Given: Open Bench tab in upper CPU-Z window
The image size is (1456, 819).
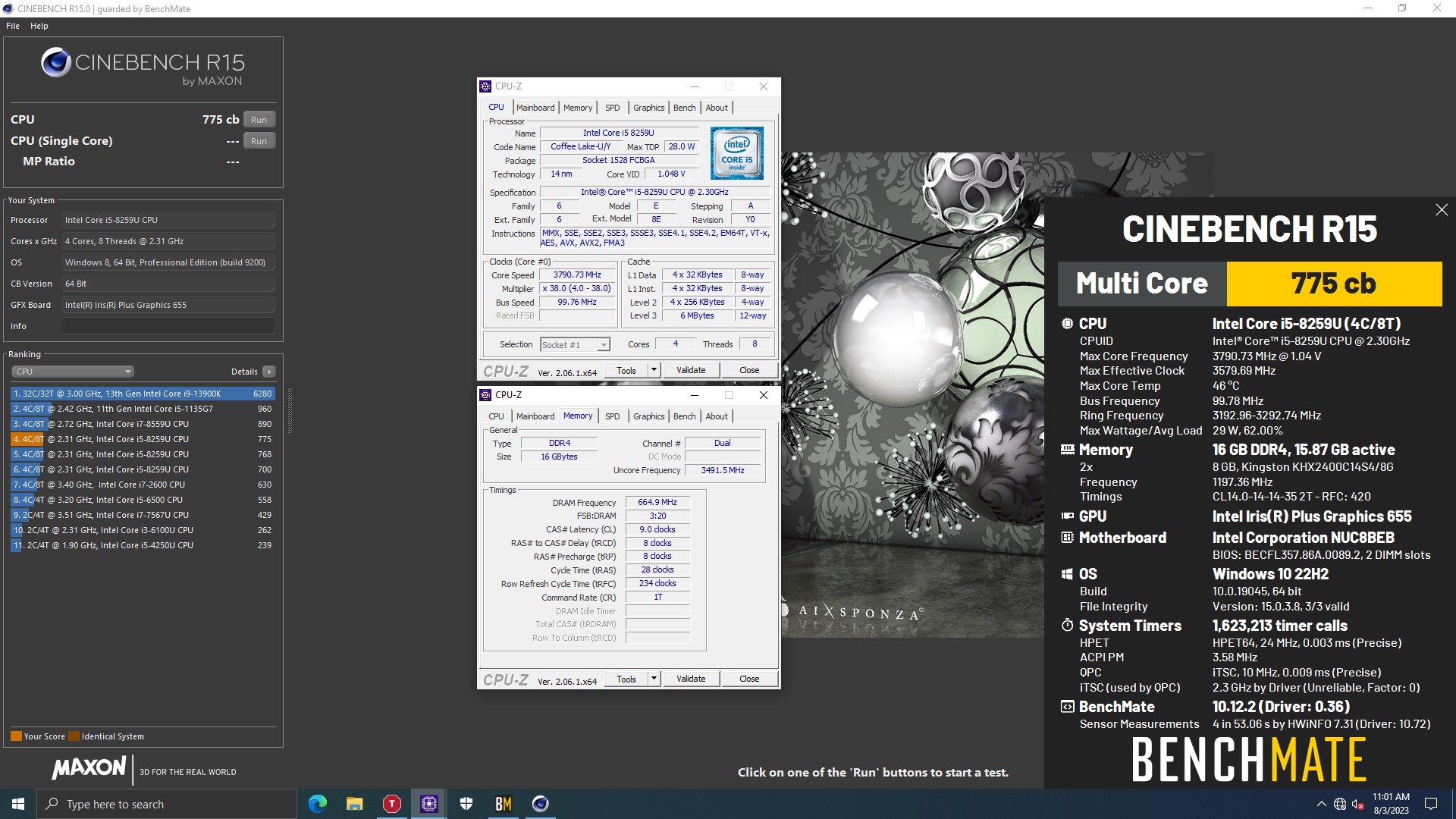Looking at the screenshot, I should click(x=684, y=108).
